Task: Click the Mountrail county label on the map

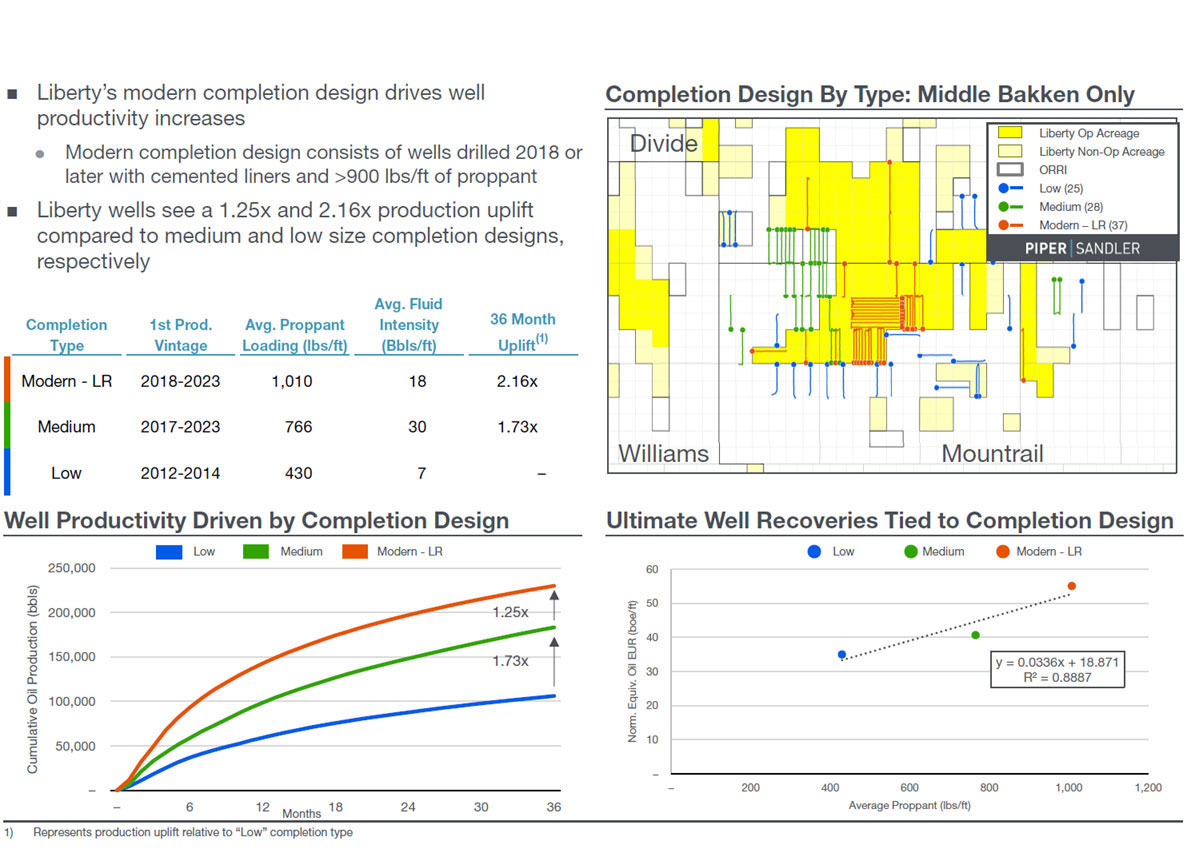Action: point(992,453)
